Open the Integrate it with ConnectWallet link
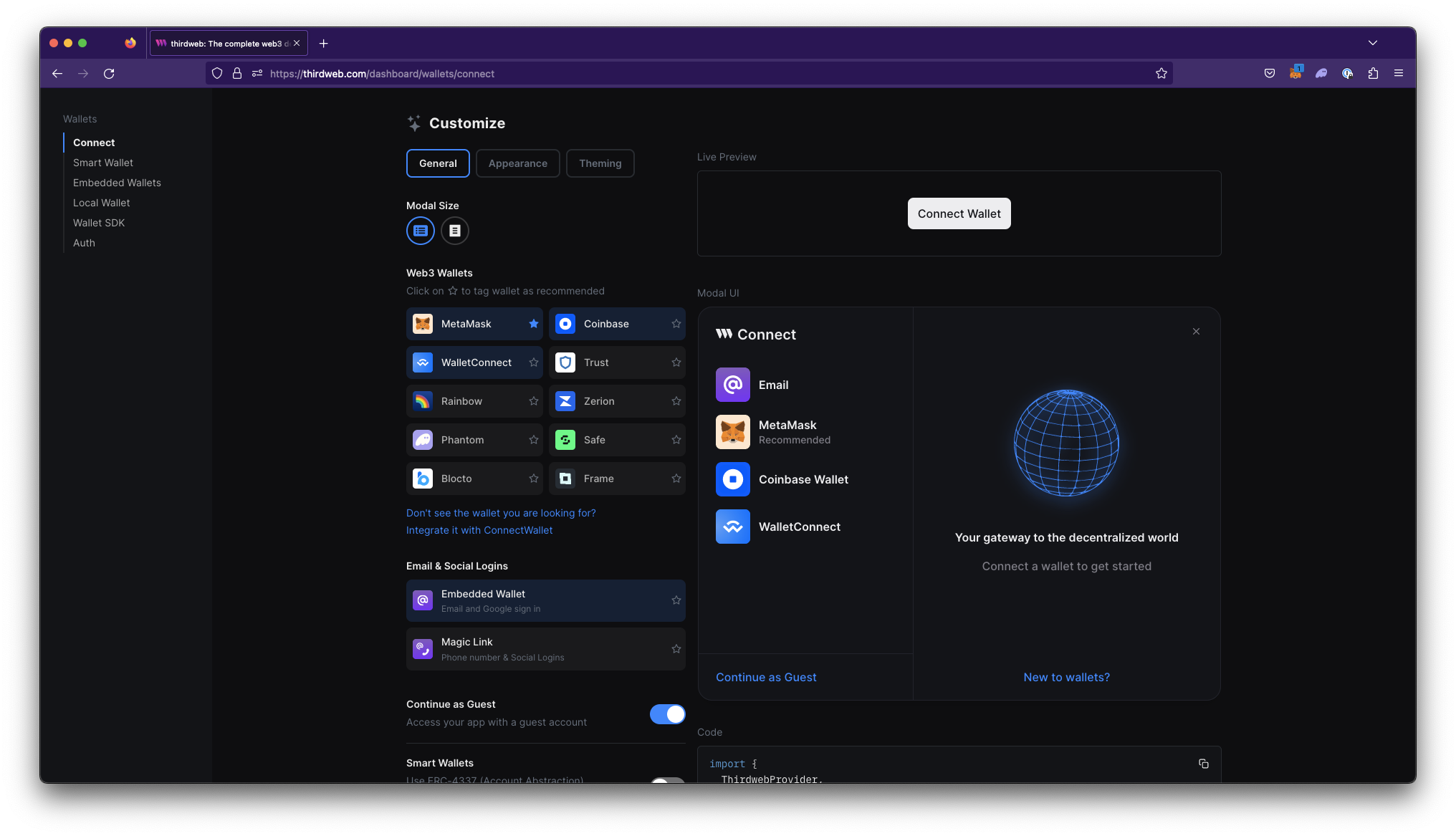1456x836 pixels. (x=479, y=530)
